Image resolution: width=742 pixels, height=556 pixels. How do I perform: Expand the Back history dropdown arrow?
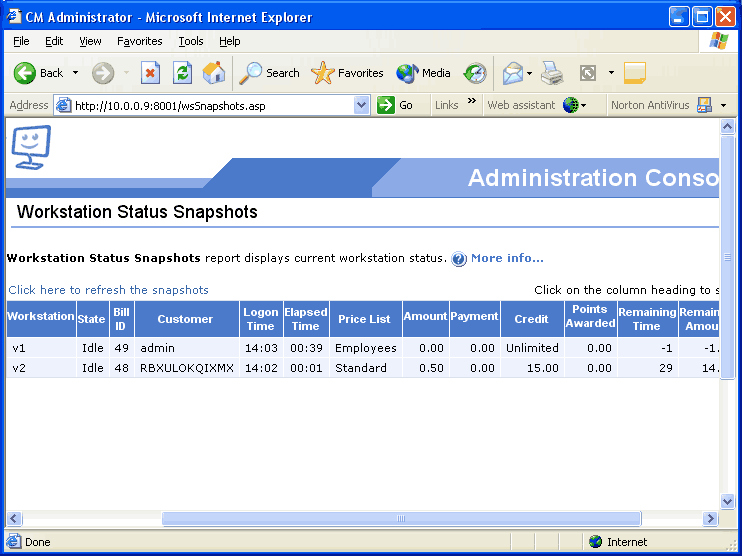point(75,73)
